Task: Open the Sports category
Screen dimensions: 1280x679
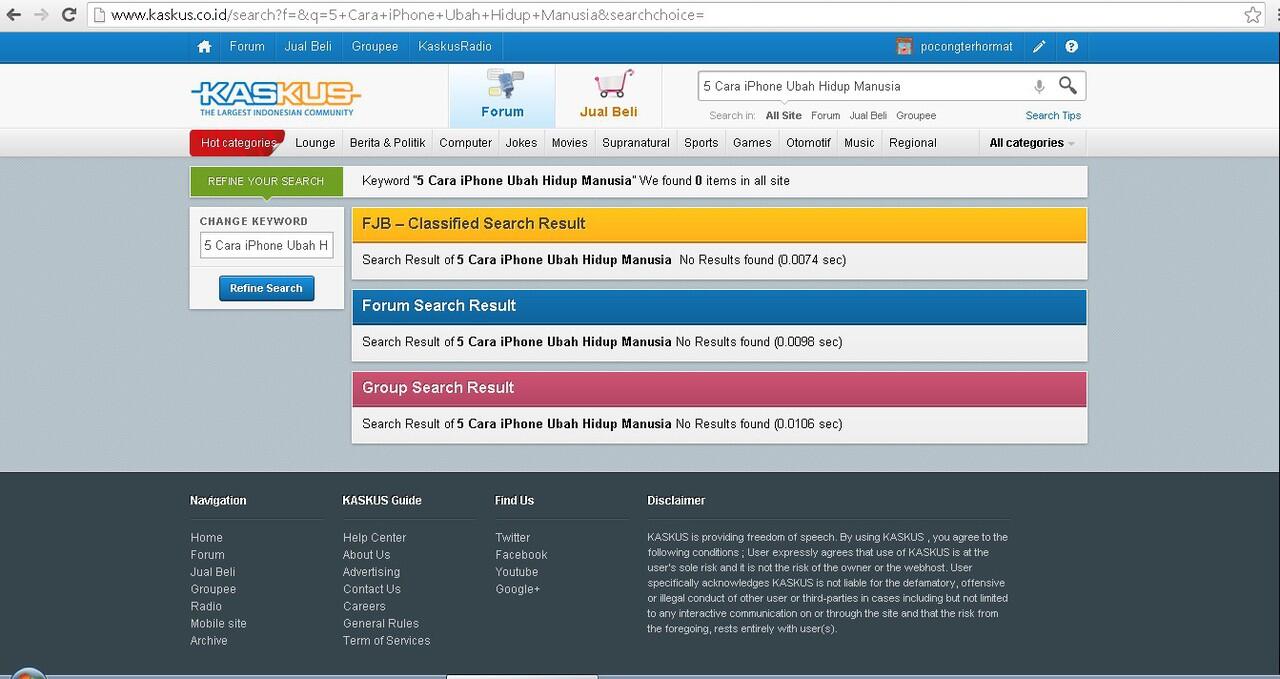Action: pyautogui.click(x=701, y=143)
